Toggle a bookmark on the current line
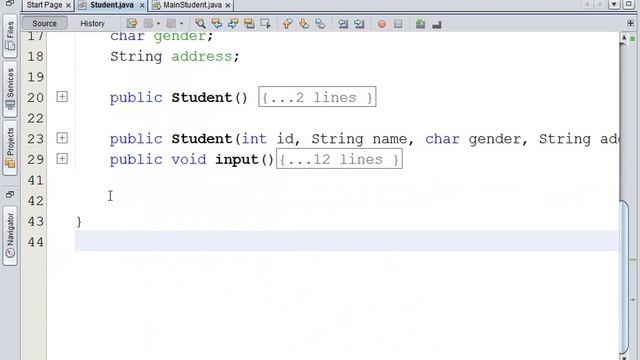This screenshot has height=360, width=640. (320, 24)
